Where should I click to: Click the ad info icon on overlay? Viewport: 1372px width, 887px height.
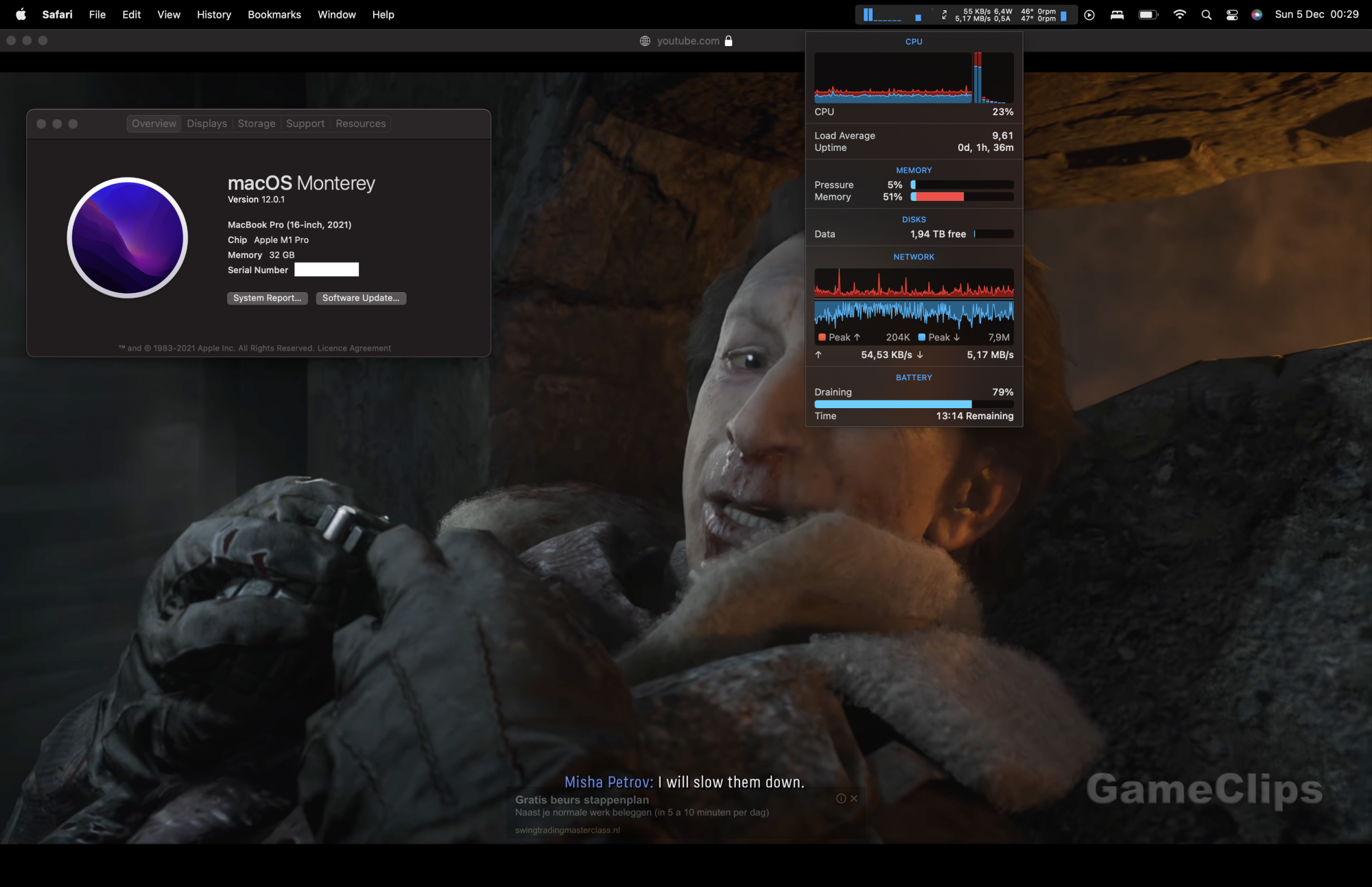pos(841,799)
